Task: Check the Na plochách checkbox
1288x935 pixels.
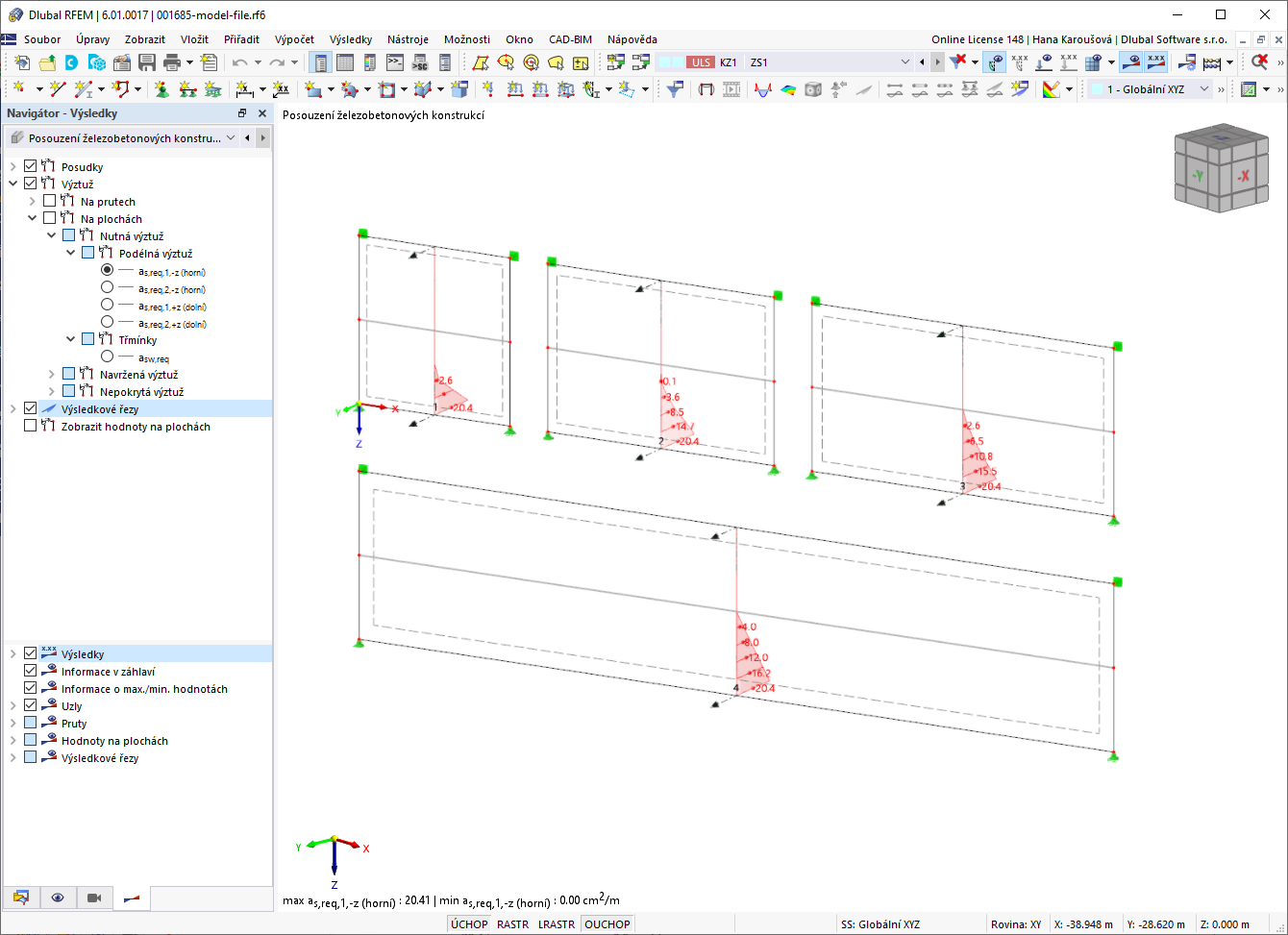Action: [x=50, y=219]
